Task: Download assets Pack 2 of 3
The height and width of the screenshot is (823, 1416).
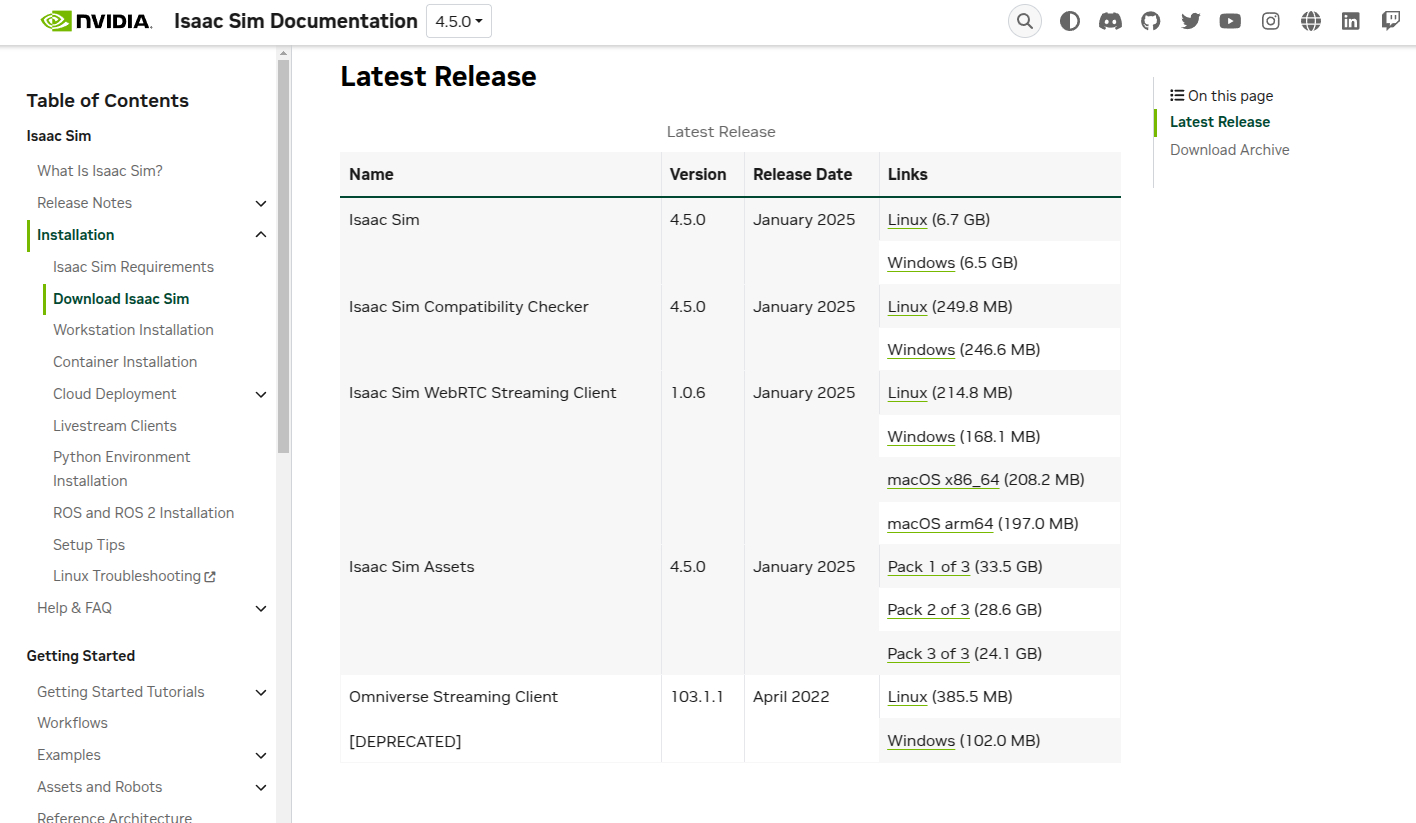Action: pos(929,610)
